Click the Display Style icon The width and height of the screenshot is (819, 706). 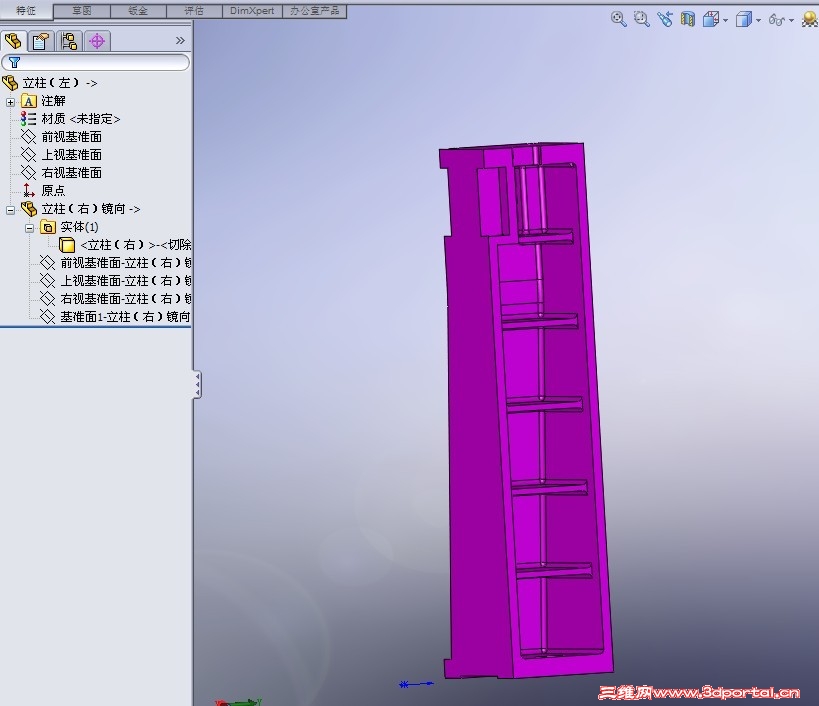(x=743, y=19)
